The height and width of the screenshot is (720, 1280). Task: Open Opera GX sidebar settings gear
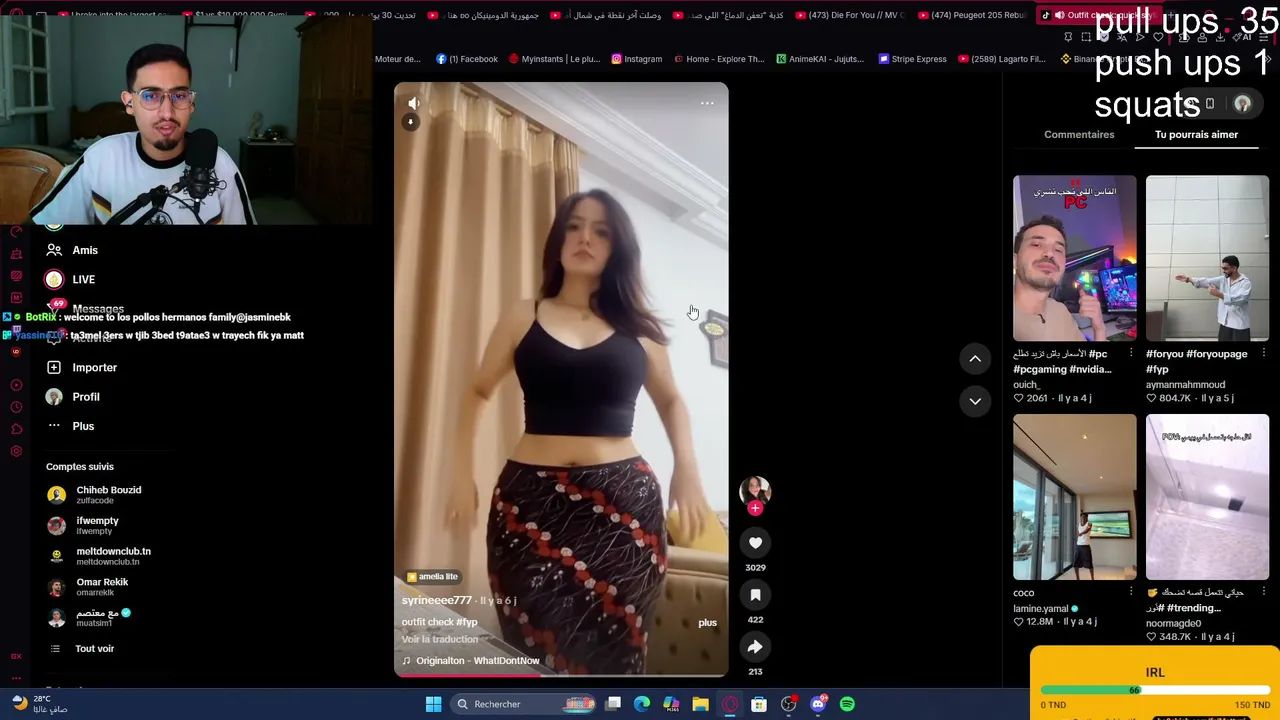point(16,451)
